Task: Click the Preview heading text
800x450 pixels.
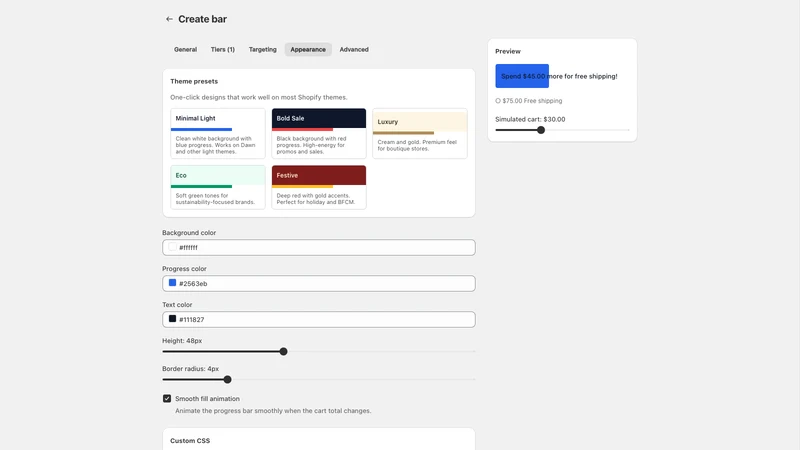Action: pyautogui.click(x=508, y=52)
